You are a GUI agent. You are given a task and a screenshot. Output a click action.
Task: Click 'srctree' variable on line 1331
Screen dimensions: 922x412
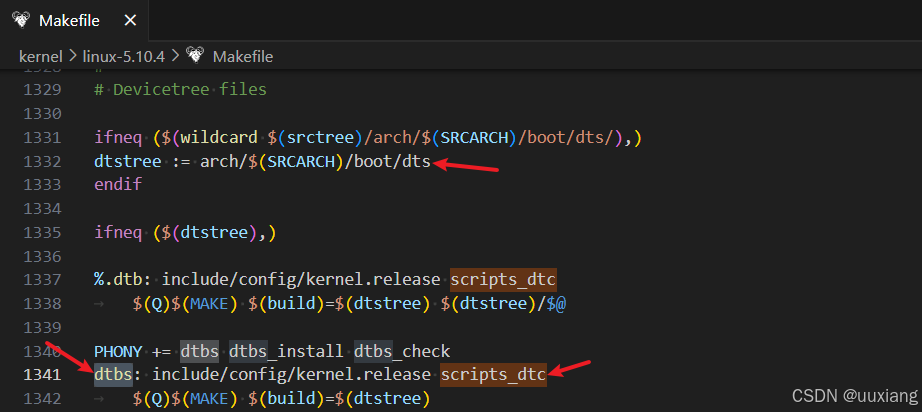(x=320, y=138)
